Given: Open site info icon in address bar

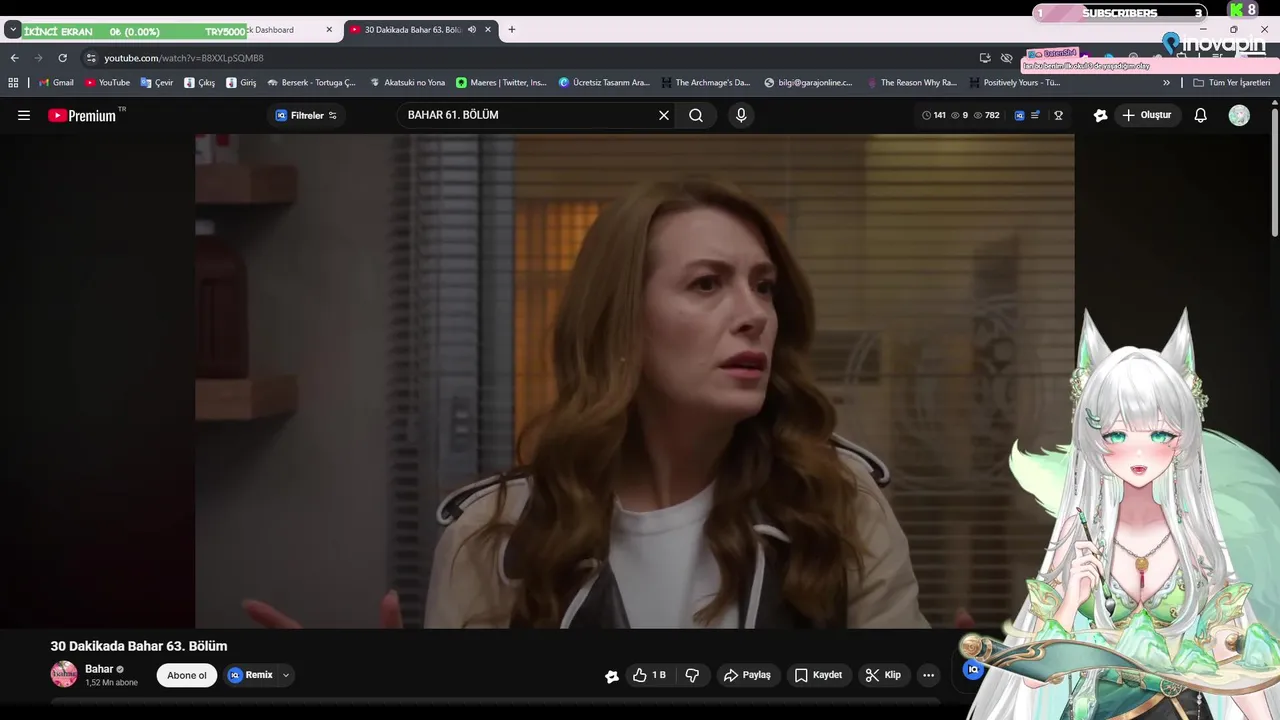Looking at the screenshot, I should point(91,58).
